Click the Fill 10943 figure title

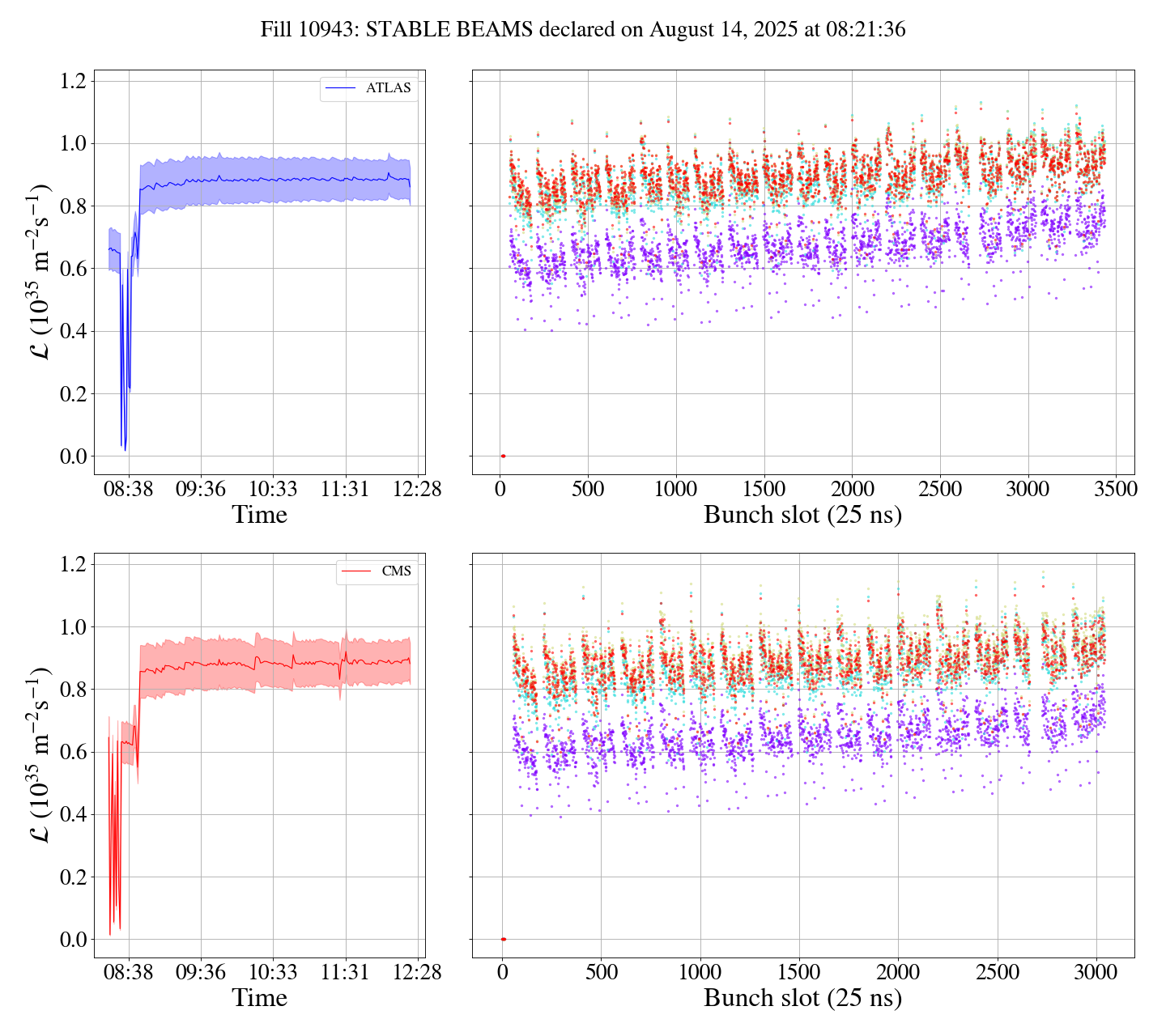click(582, 30)
